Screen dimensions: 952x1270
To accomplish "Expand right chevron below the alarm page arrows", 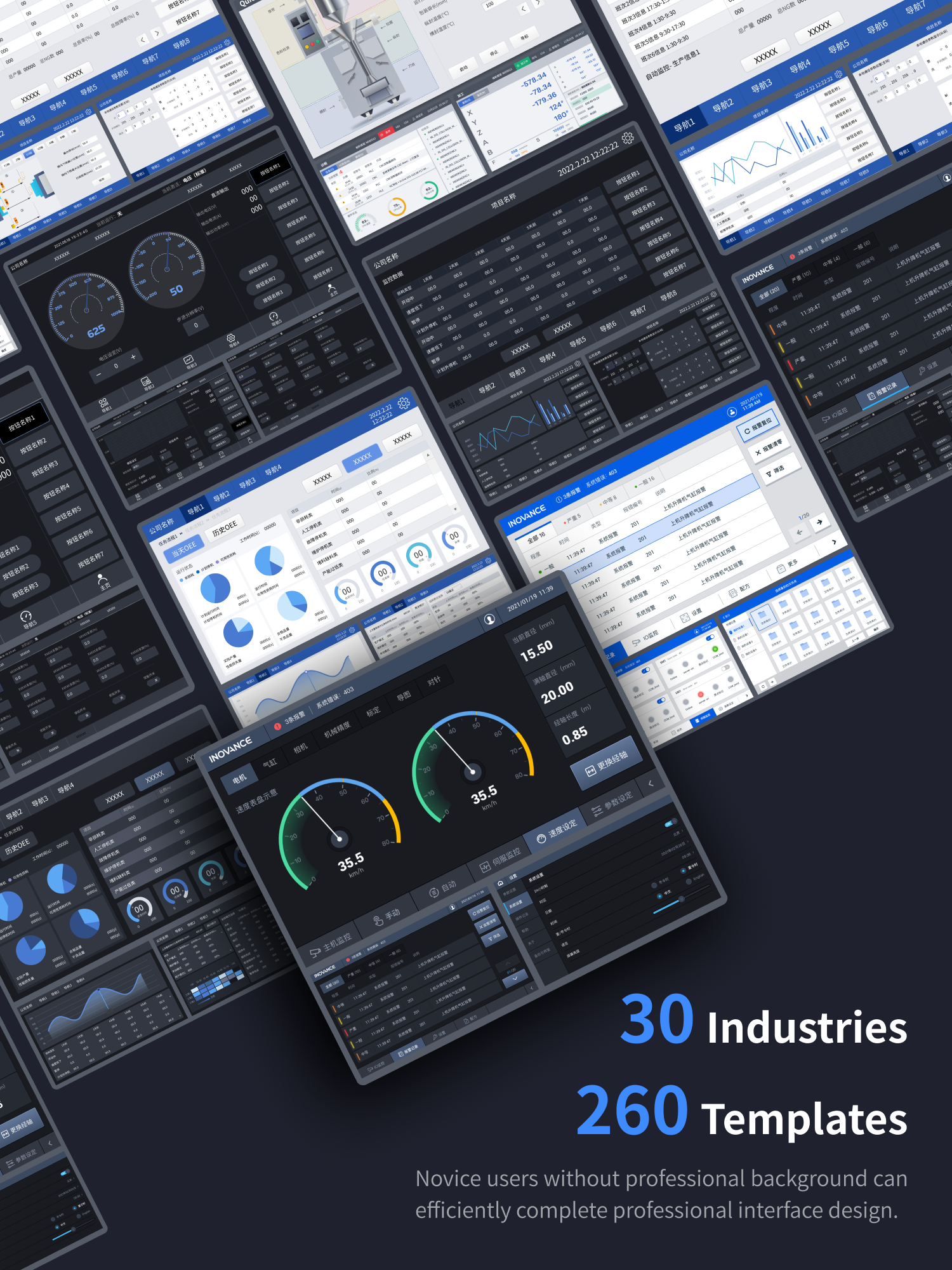I will [x=834, y=542].
